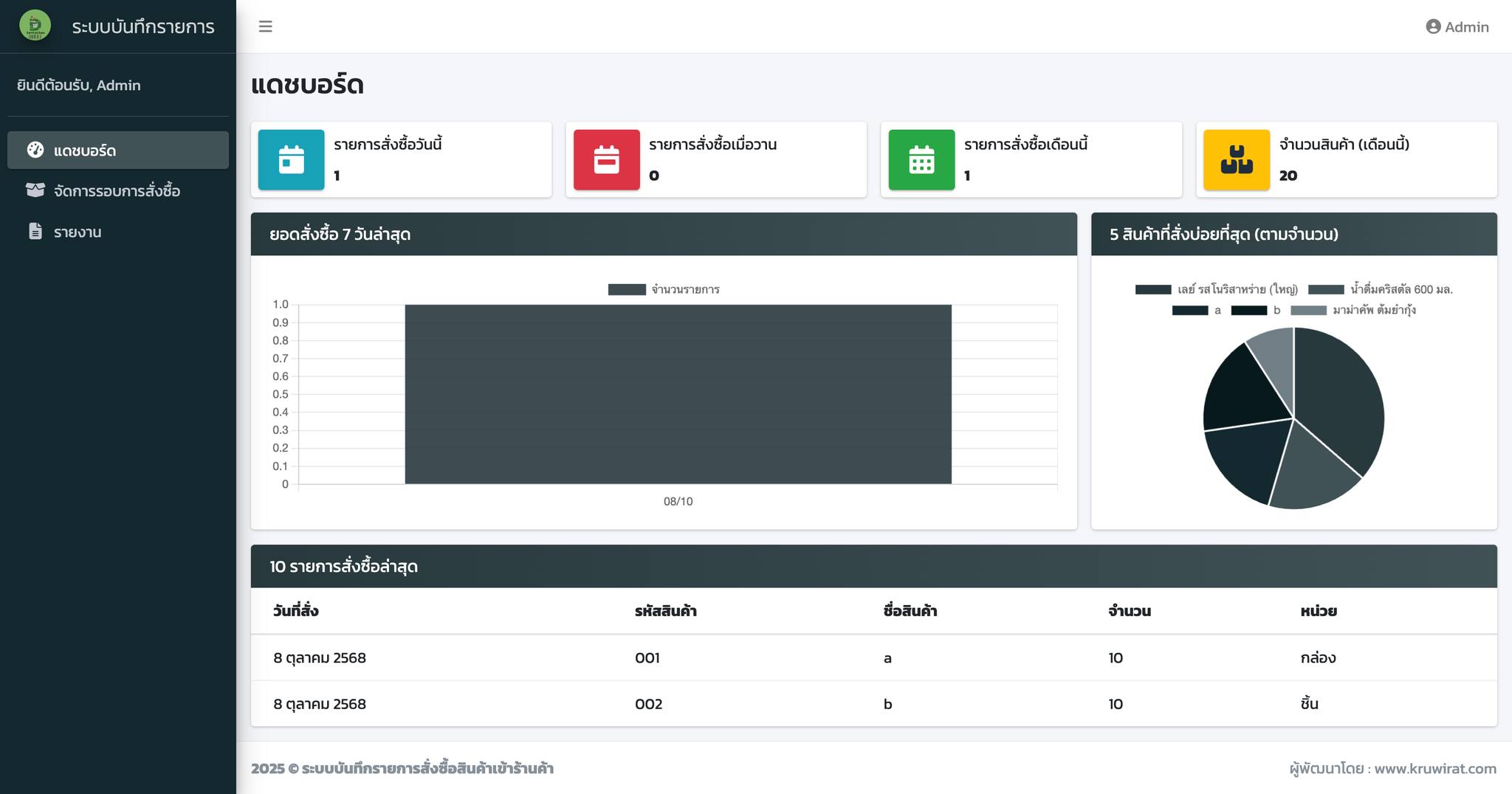Hide the น้ำดื่มคริสตัล 600 มล. pie series
Viewport: 1512px width, 794px height.
(1381, 289)
